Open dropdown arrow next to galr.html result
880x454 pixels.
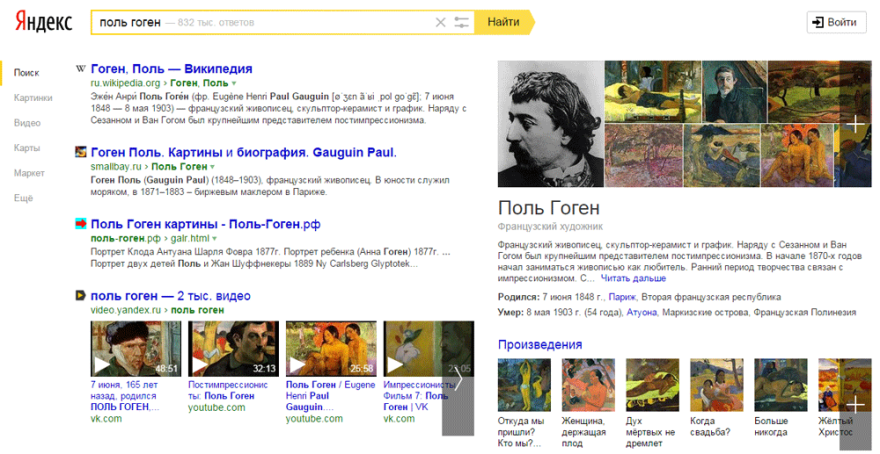pos(214,239)
